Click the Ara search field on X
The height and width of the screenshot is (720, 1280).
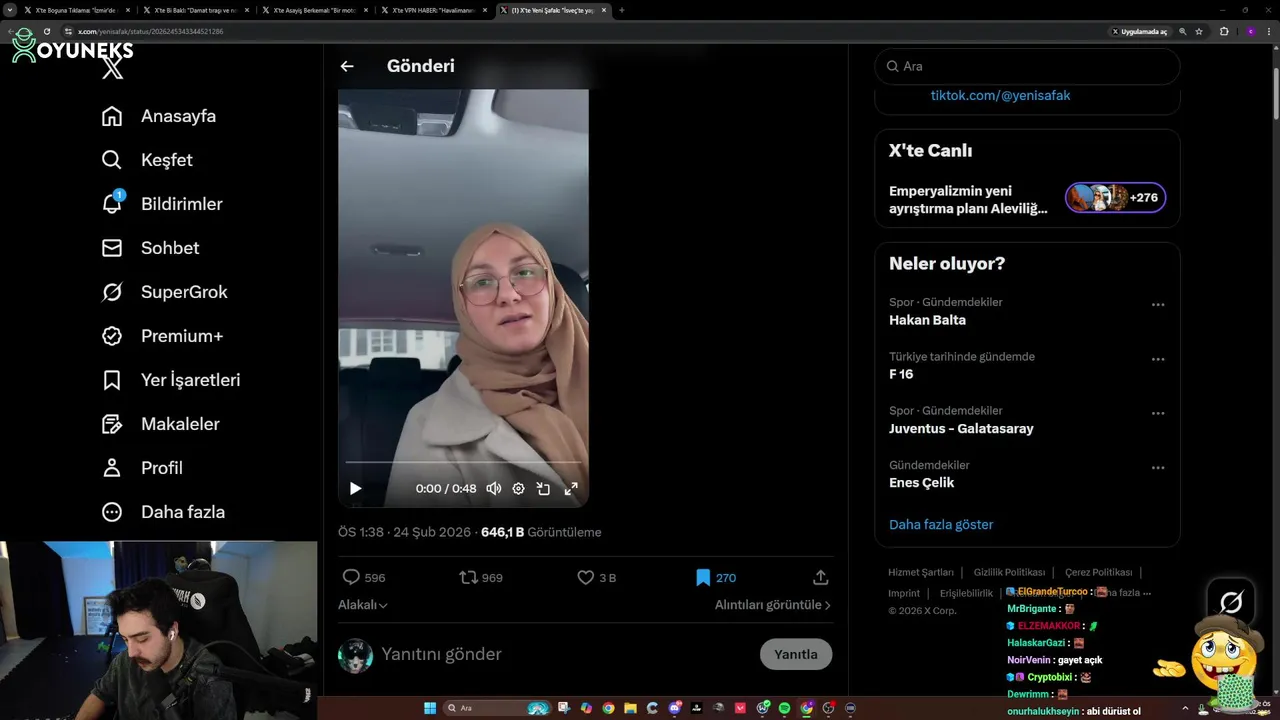[x=1027, y=66]
